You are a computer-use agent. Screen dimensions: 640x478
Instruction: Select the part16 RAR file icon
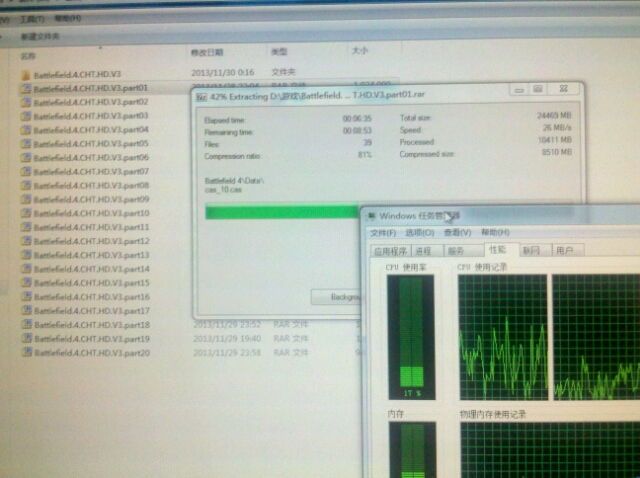point(27,296)
